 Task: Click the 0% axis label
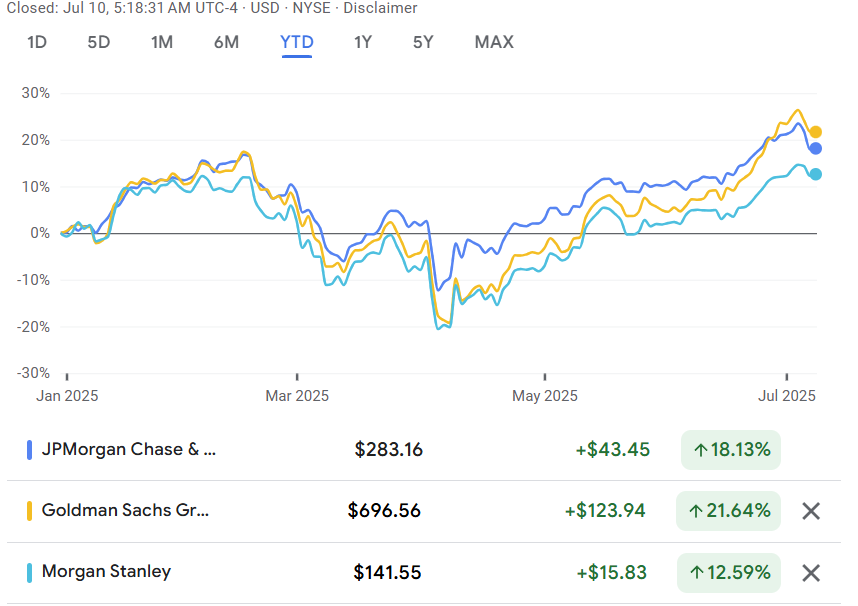(x=40, y=233)
